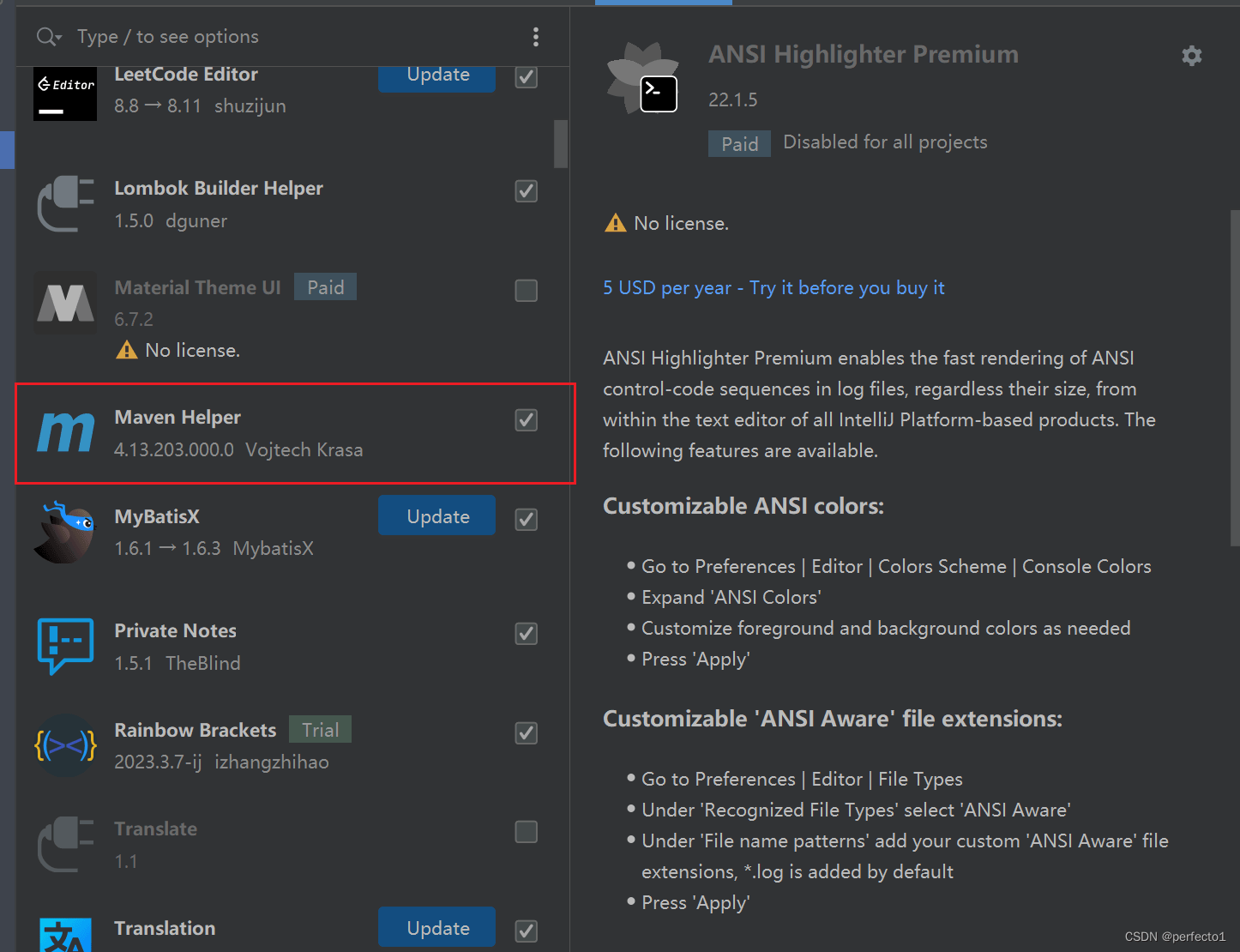
Task: Click the Lombok Builder Helper plug icon
Action: click(x=65, y=204)
